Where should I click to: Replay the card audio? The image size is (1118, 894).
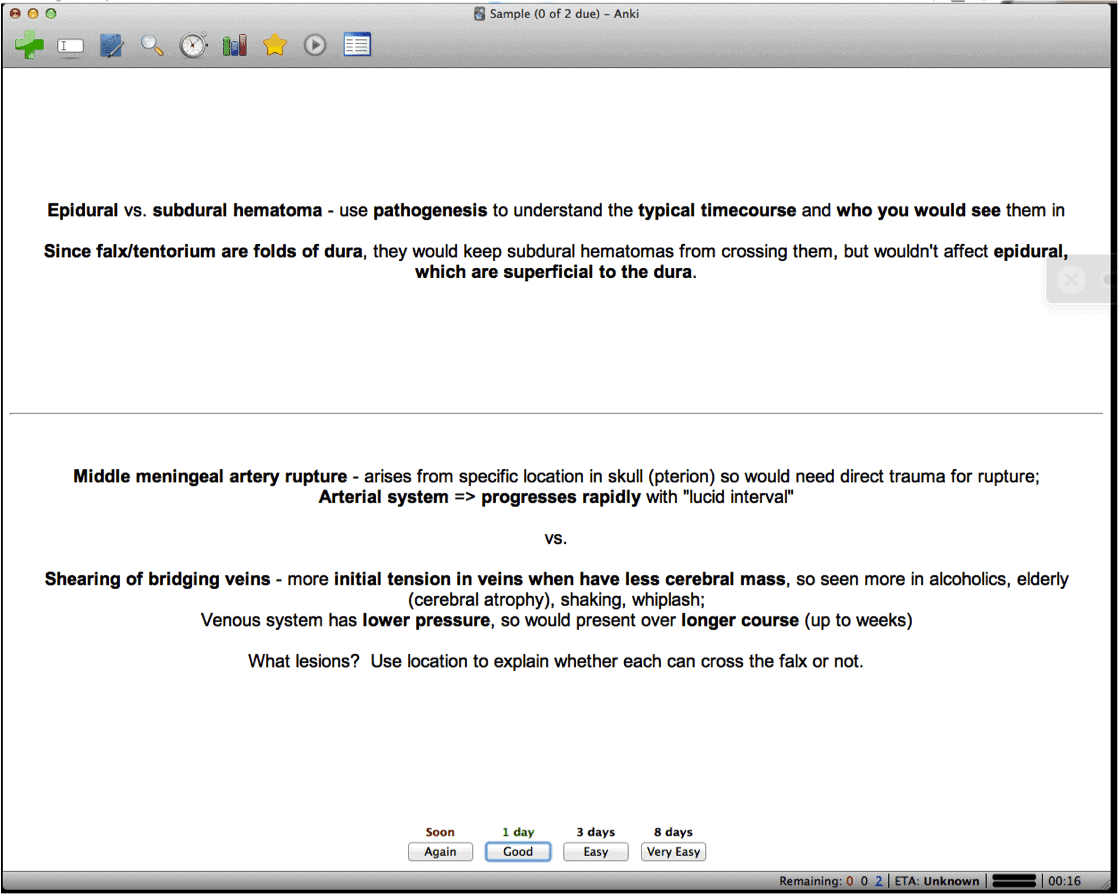click(x=315, y=45)
